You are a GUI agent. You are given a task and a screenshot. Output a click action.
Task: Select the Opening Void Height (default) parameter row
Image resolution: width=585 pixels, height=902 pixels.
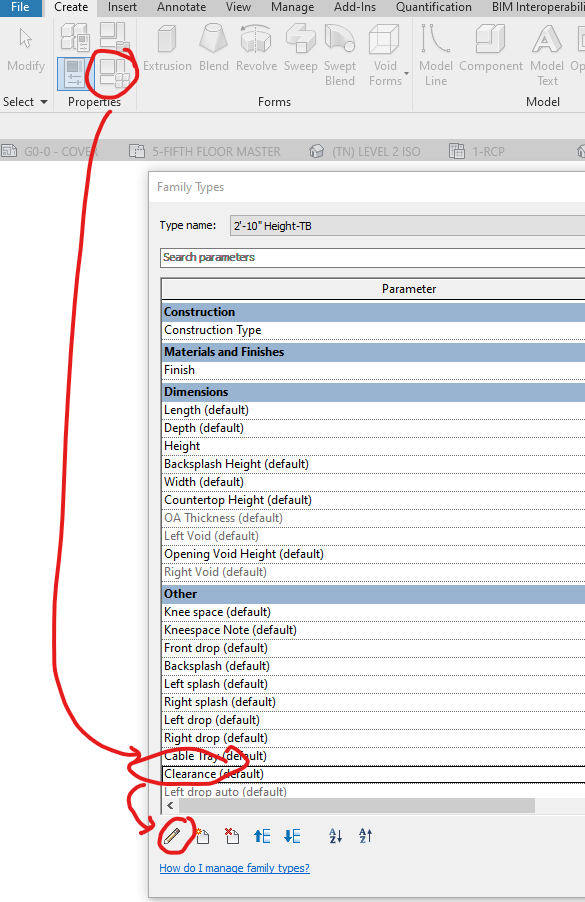point(373,554)
